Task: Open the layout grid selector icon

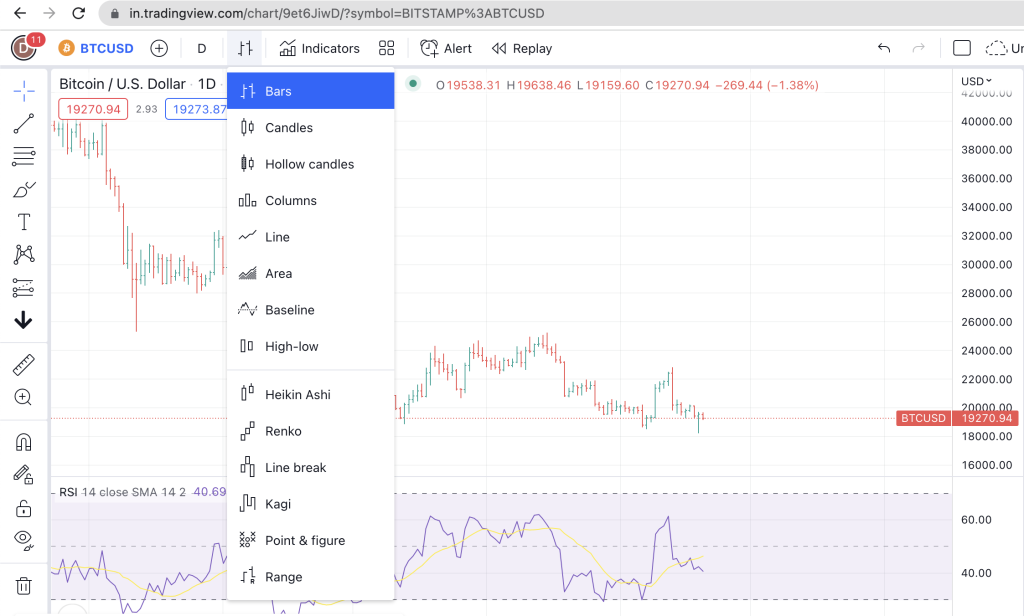Action: 387,48
